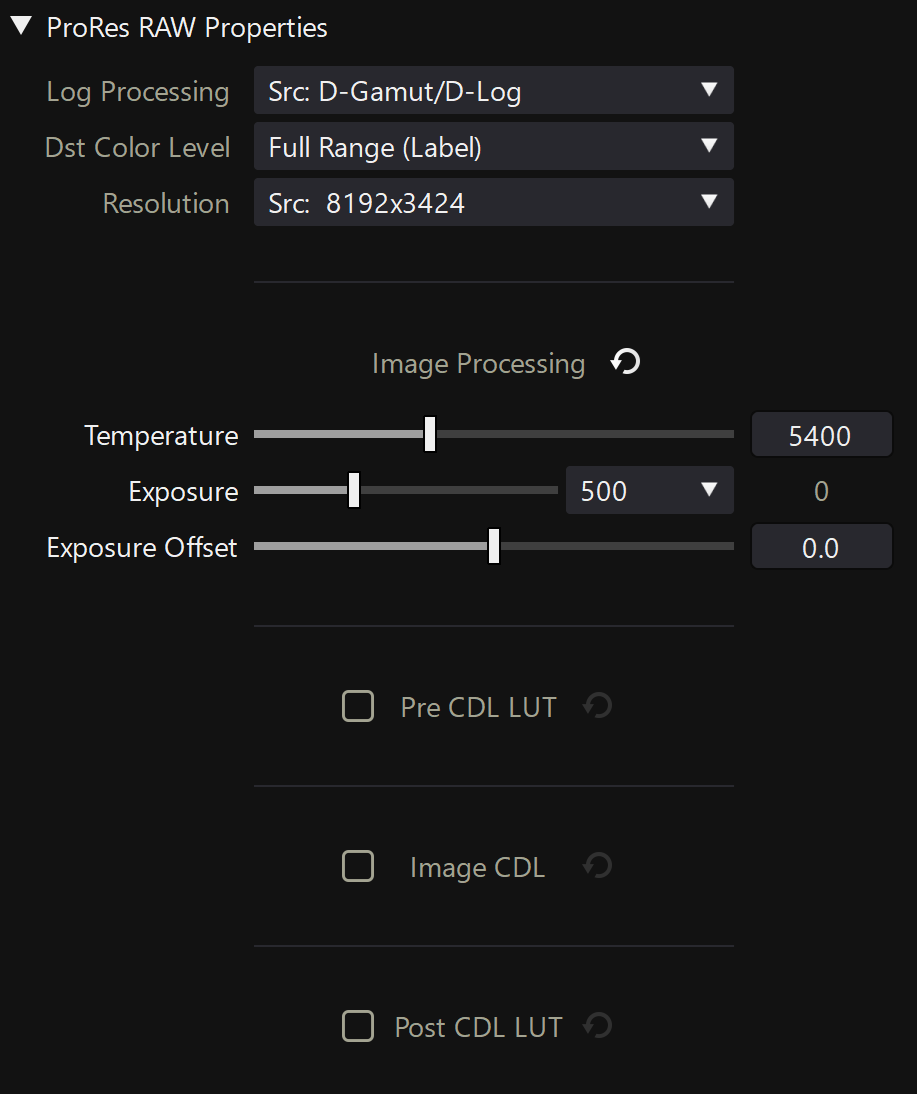Image resolution: width=917 pixels, height=1094 pixels.
Task: Click reset icon next to Pre CDL LUT
Action: (598, 706)
